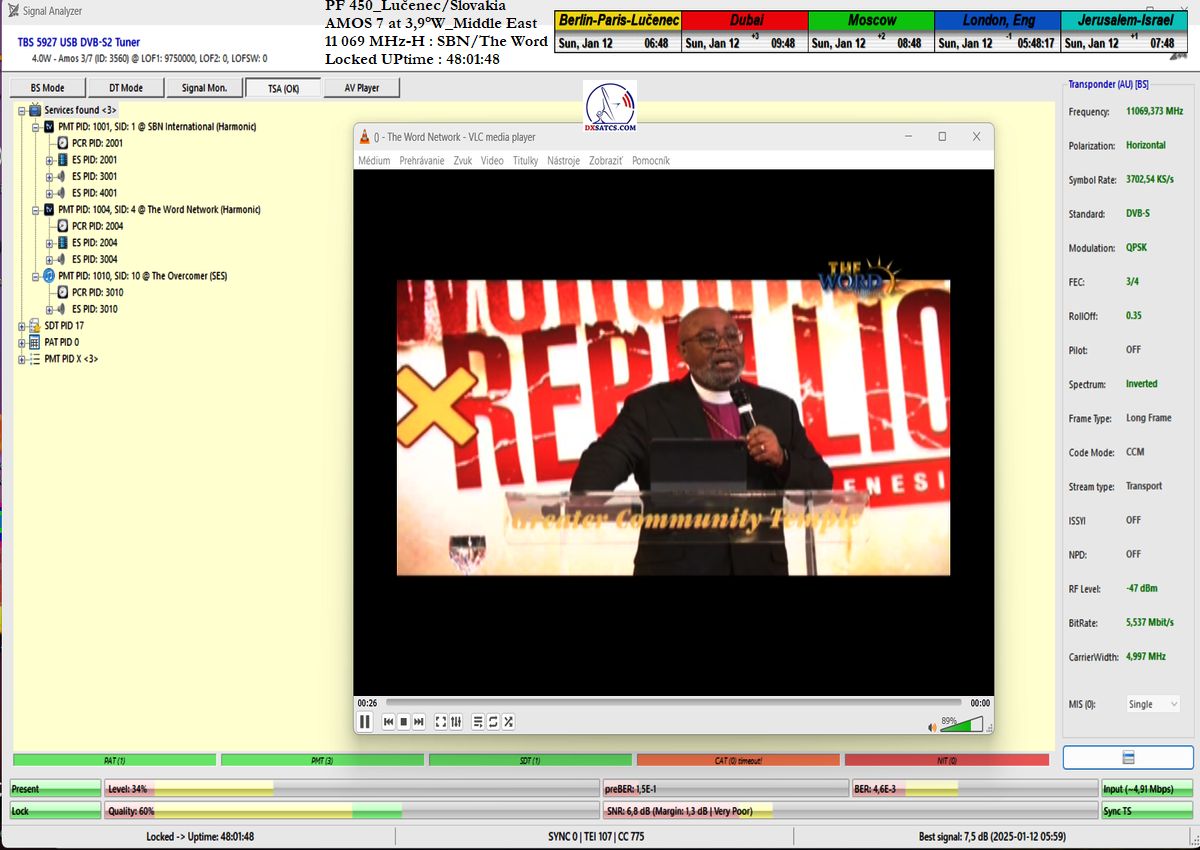Image resolution: width=1200 pixels, height=850 pixels.
Task: Expand the PAT PID 0 node
Action: [22, 342]
